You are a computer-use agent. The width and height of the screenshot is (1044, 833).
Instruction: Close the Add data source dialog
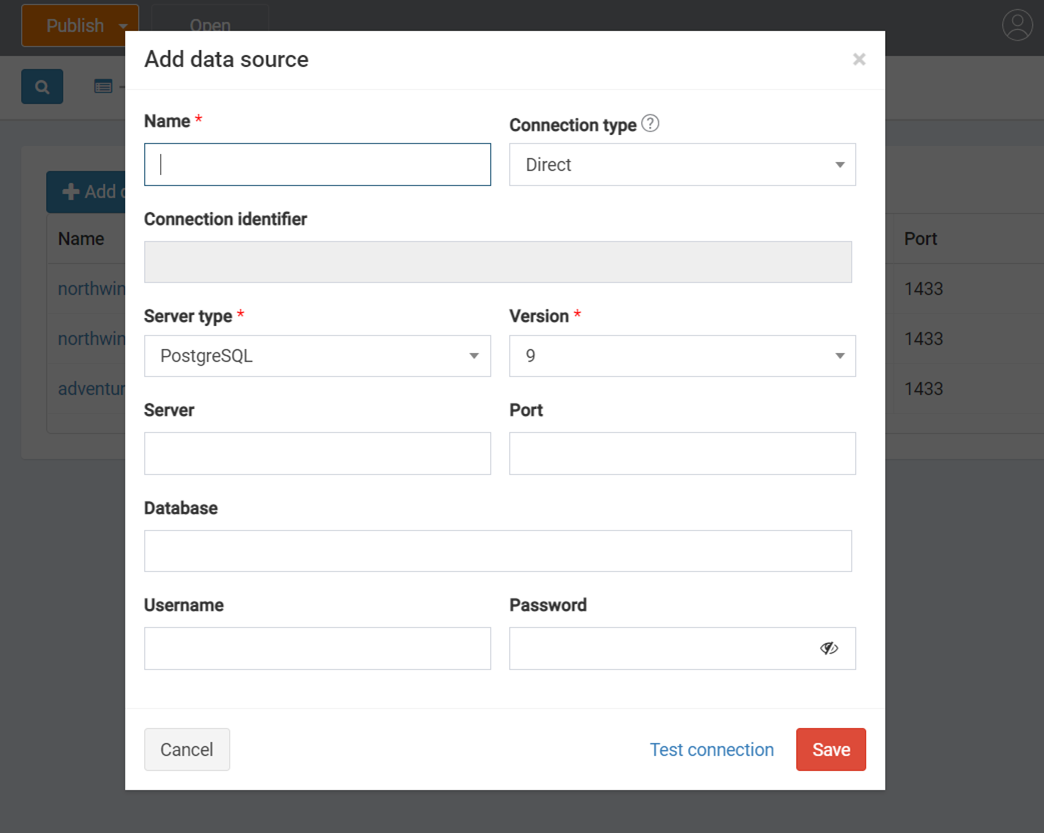coord(859,59)
